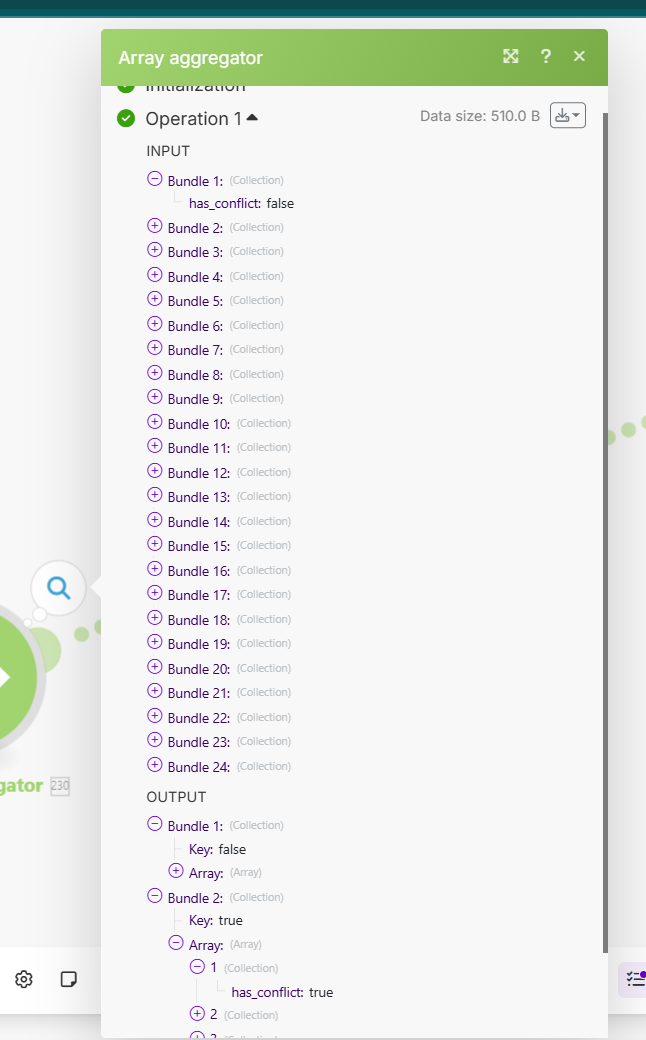Expand Array under OUTPUT Bundle 1
This screenshot has height=1040, width=646.
[x=176, y=871]
